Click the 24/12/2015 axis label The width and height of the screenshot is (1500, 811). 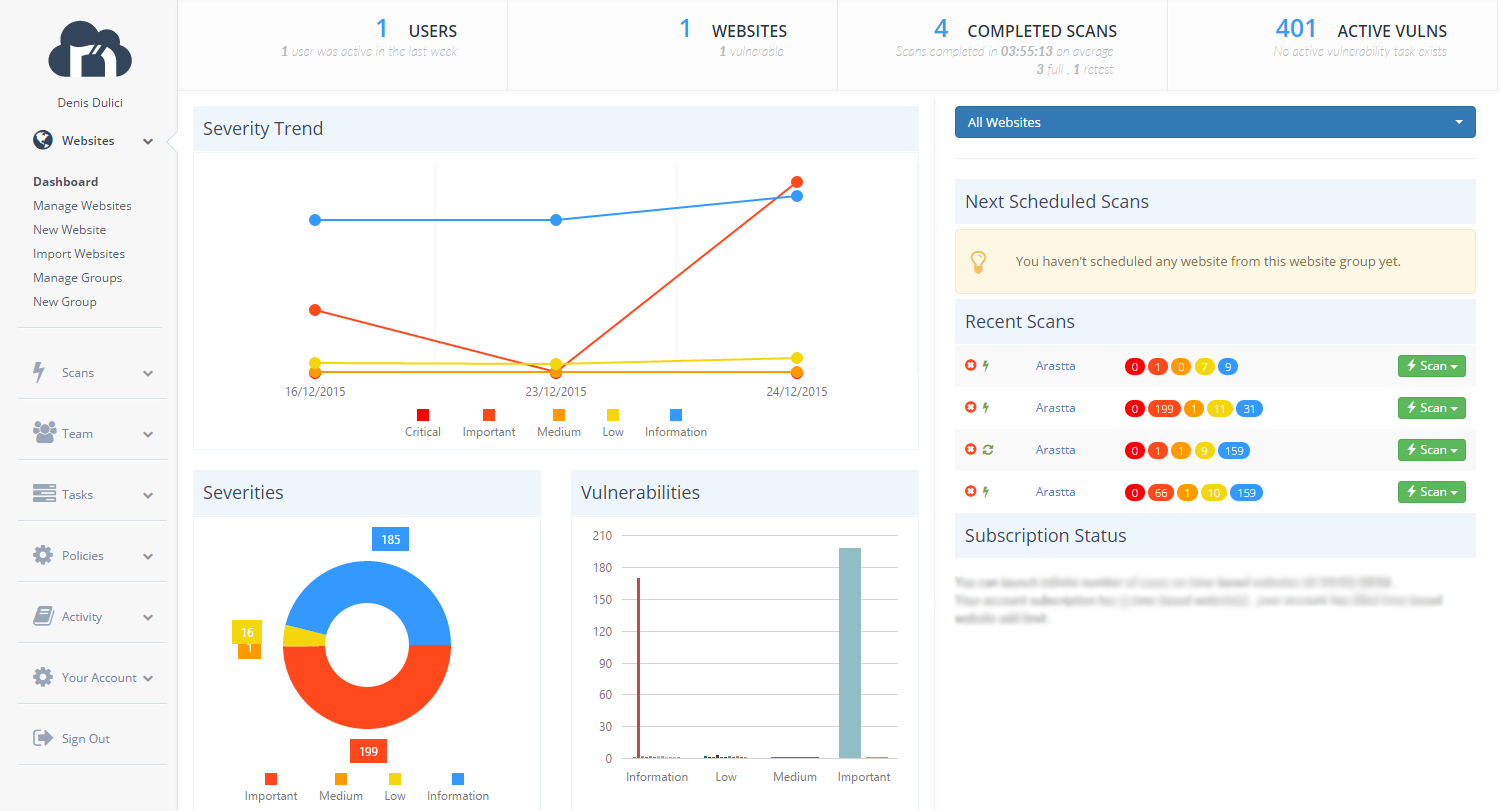[x=797, y=392]
